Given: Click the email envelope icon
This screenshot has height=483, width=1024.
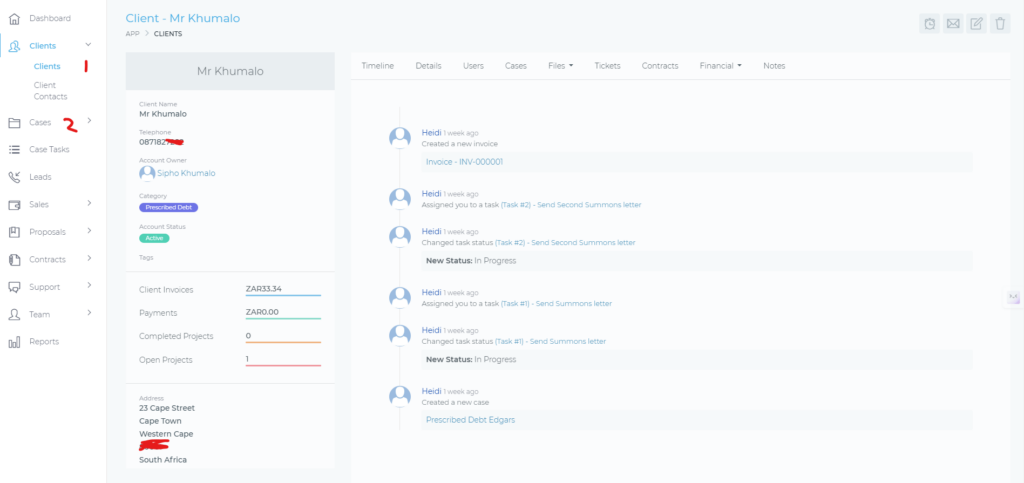Looking at the screenshot, I should point(953,23).
